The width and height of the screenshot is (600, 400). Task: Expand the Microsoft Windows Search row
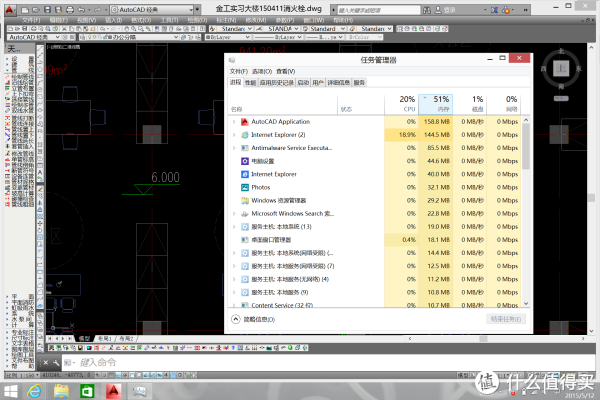234,214
